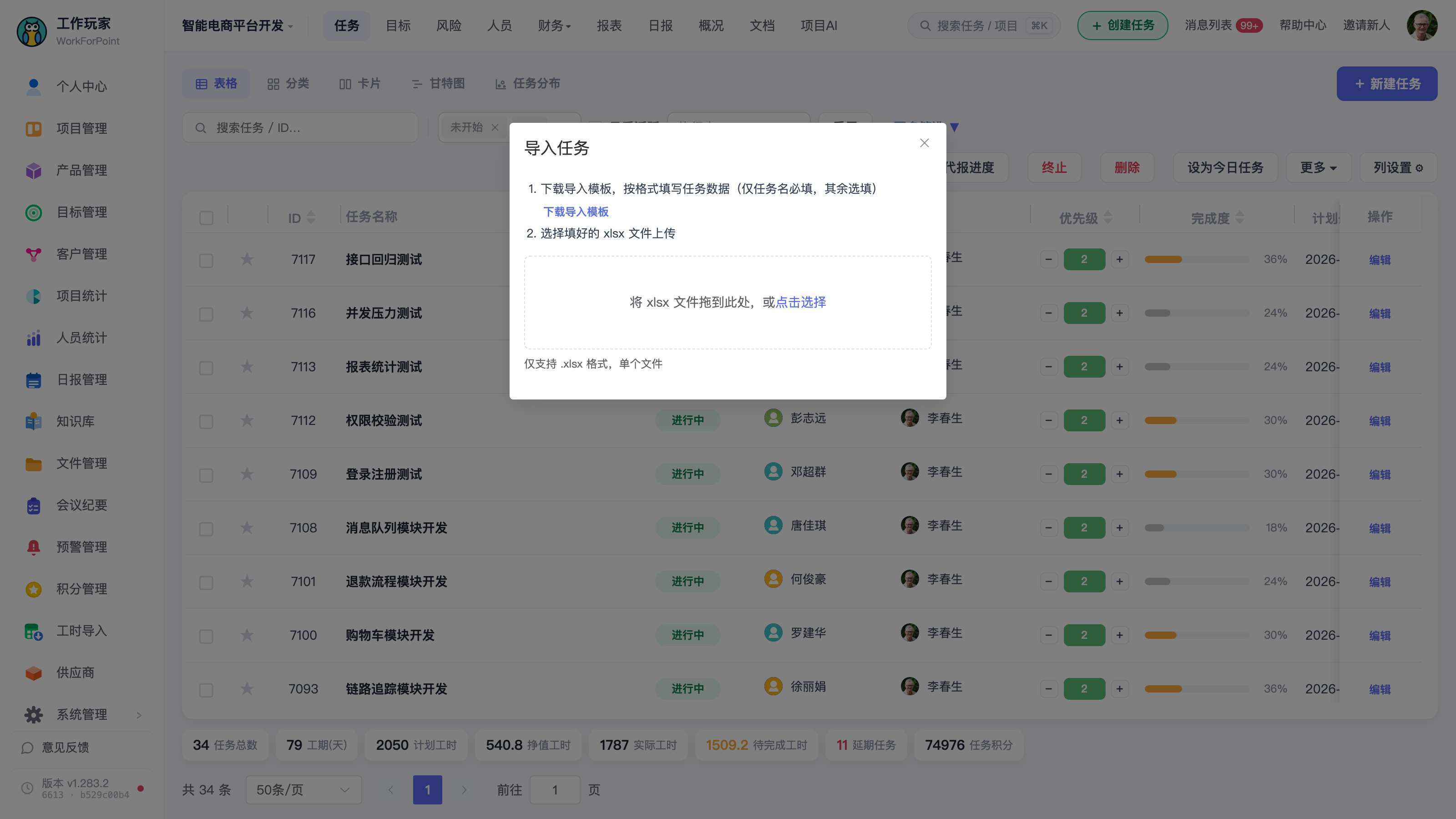Check the row checkbox for task 7112
This screenshot has width=1456, height=819.
point(206,422)
